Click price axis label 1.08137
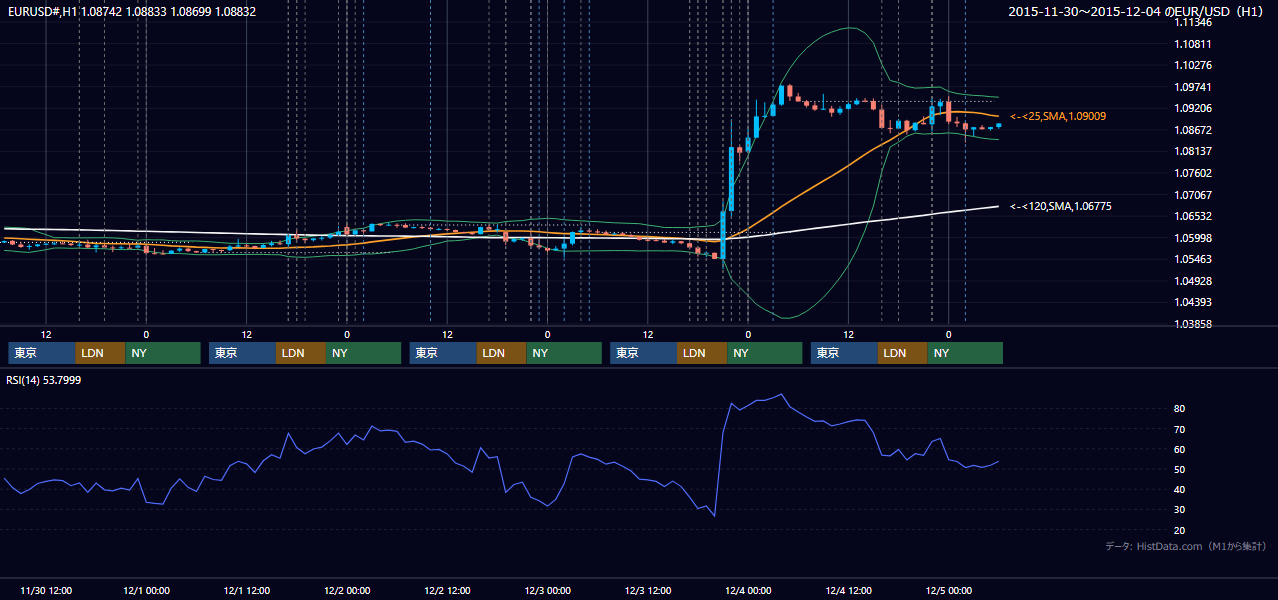This screenshot has height=600, width=1278. tap(1193, 151)
